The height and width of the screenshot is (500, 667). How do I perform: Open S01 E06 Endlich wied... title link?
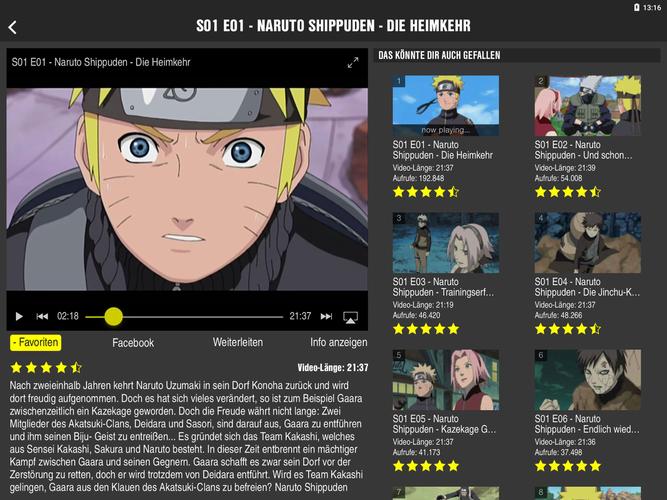(587, 424)
